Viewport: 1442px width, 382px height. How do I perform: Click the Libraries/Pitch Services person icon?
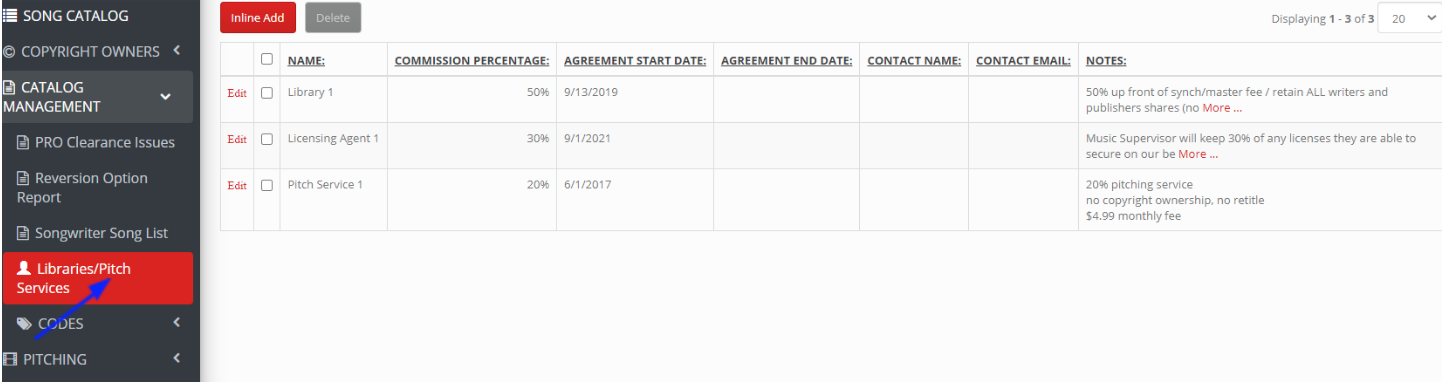[24, 268]
